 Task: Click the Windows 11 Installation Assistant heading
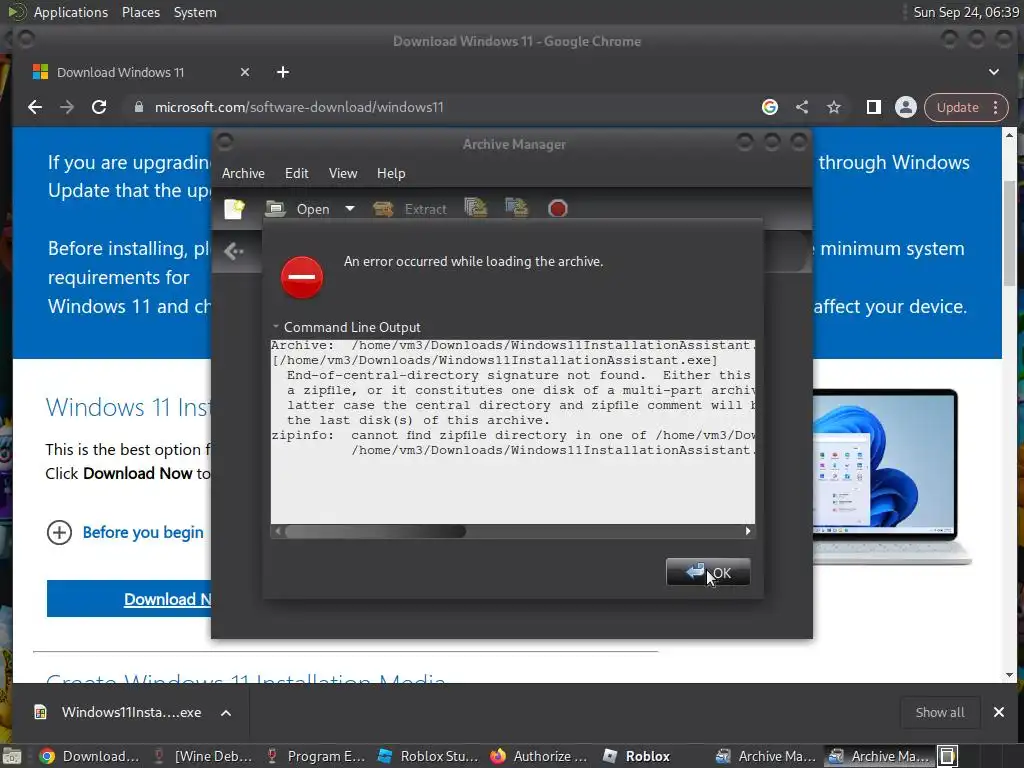pos(128,408)
